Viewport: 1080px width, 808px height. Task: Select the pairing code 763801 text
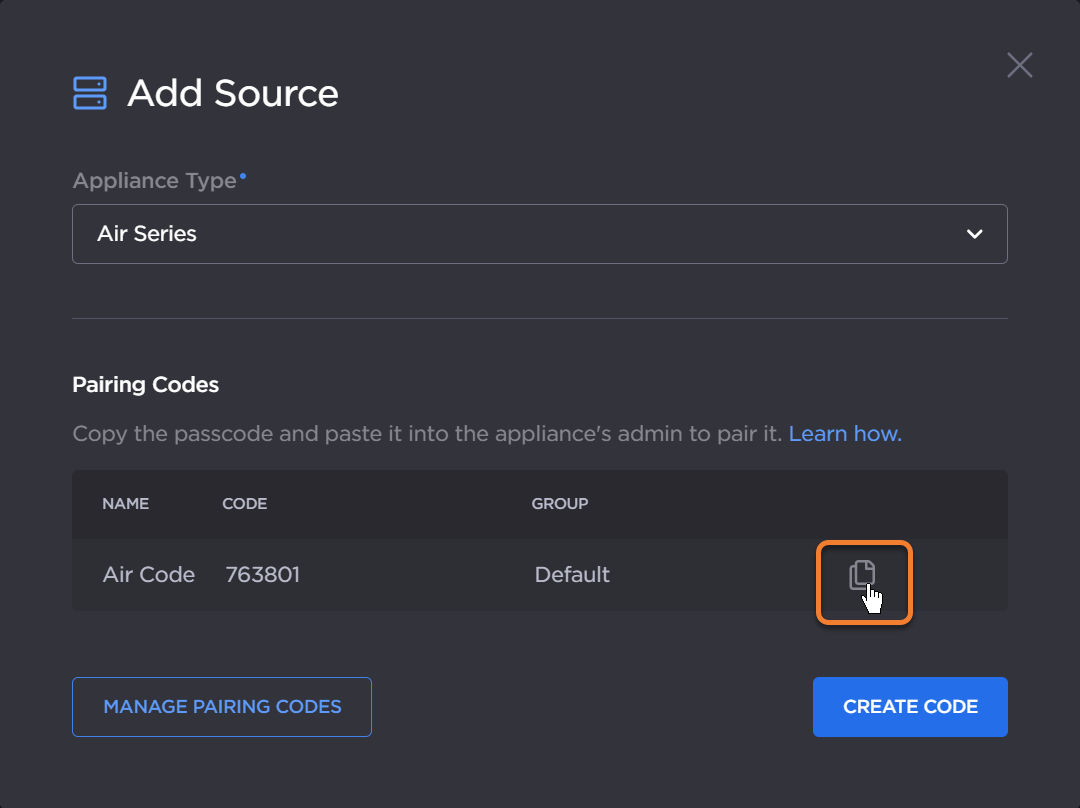click(263, 575)
